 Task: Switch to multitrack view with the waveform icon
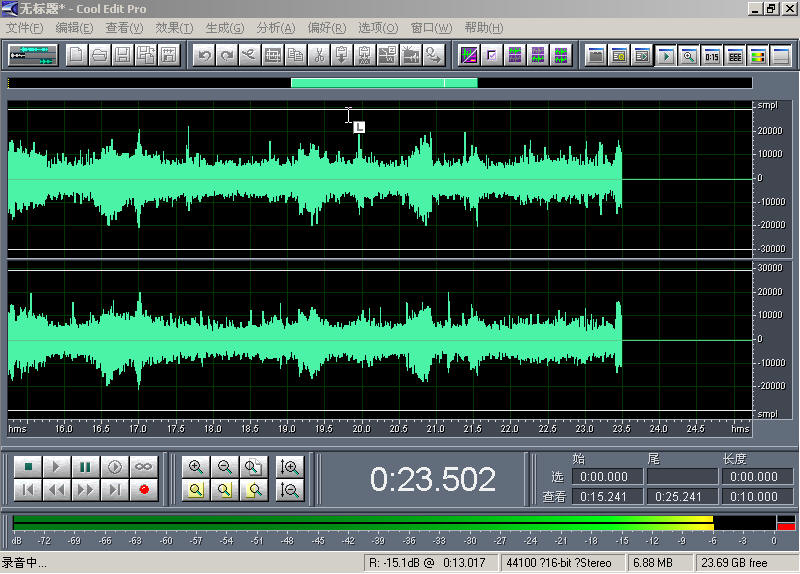[x=33, y=55]
